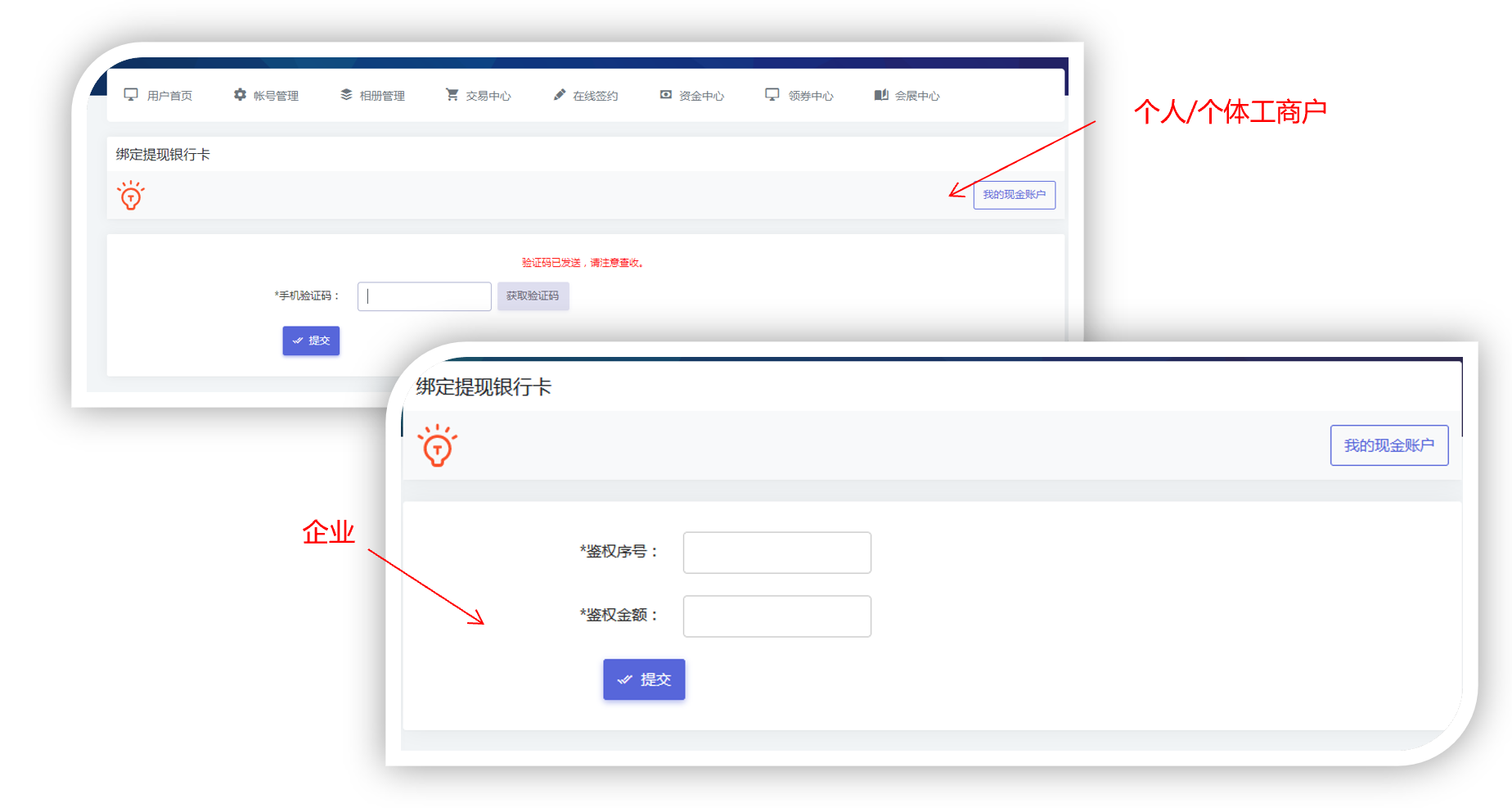This screenshot has width=1512, height=808.
Task: Click the layers icon beside 相册管理
Action: pos(346,95)
